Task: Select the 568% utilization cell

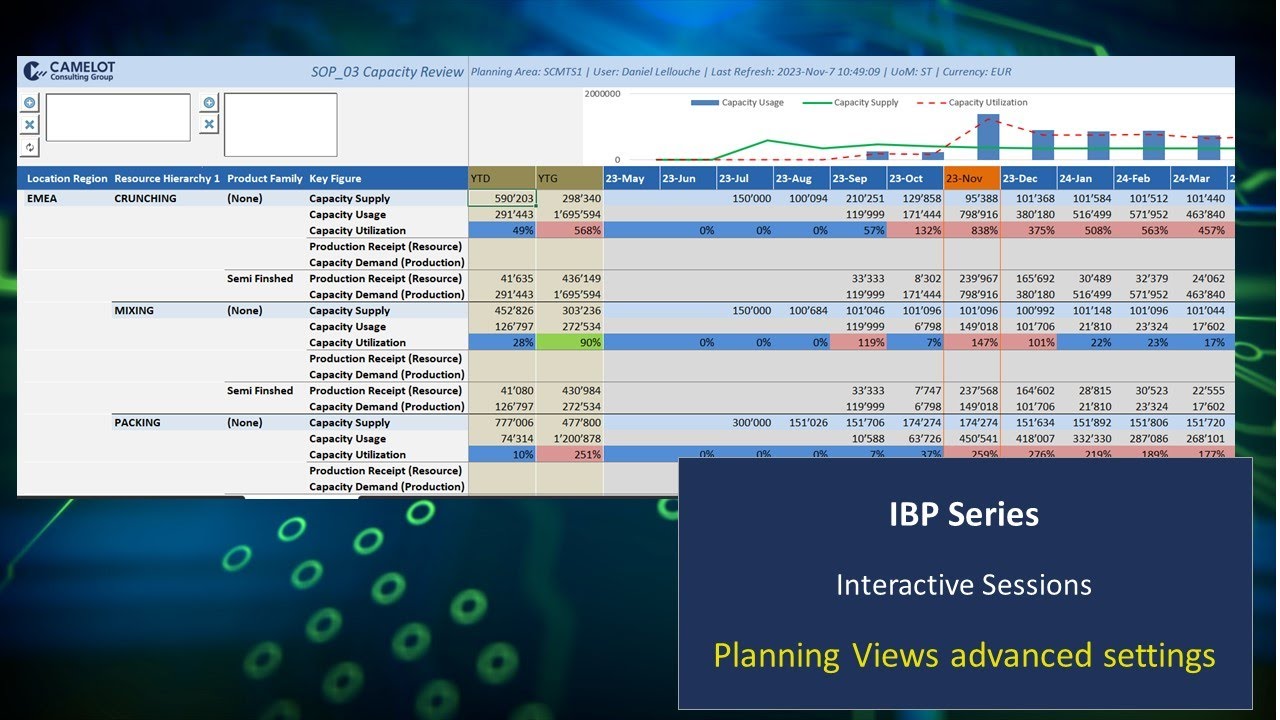Action: tap(569, 231)
